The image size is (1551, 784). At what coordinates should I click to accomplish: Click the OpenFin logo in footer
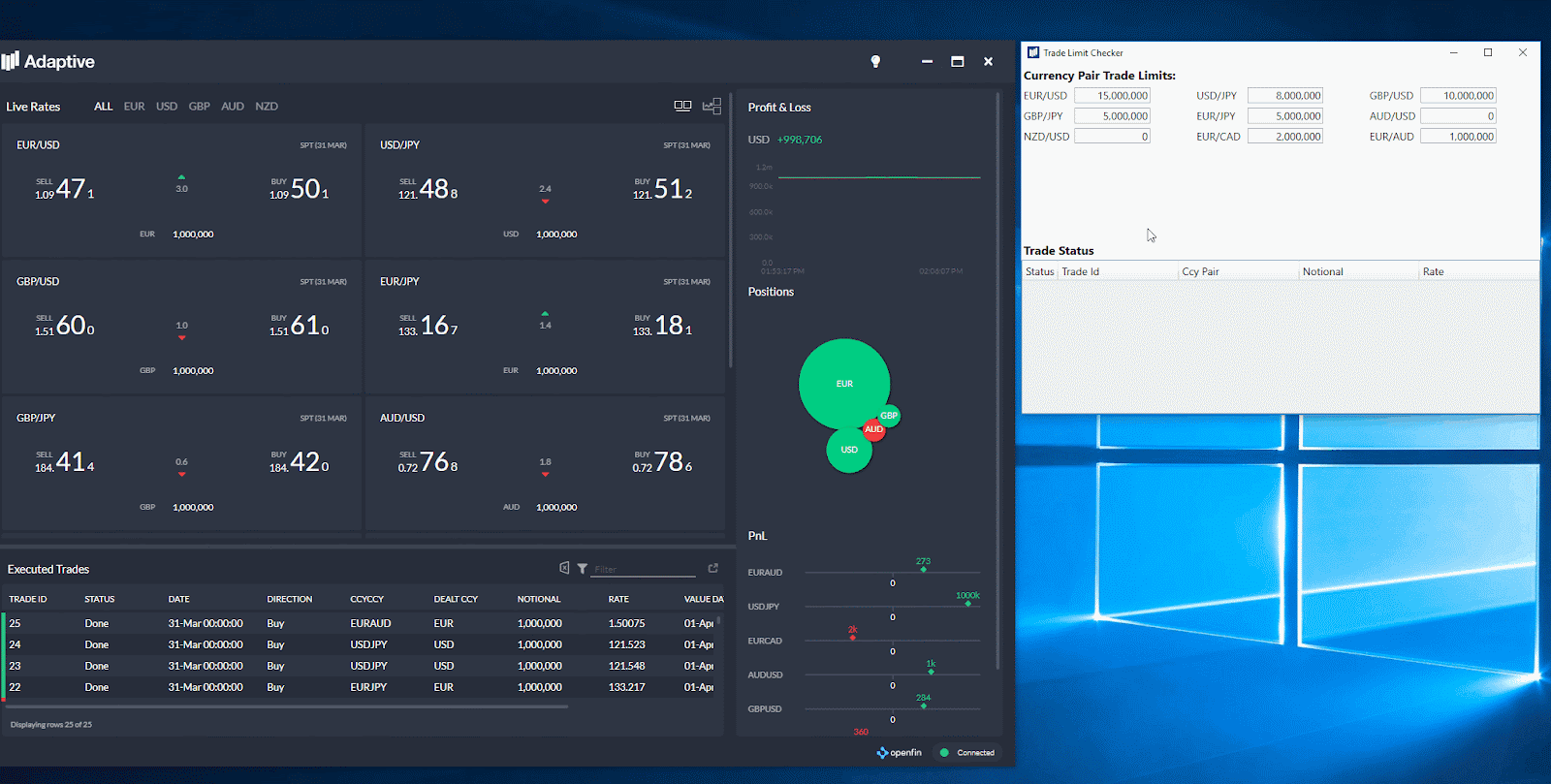point(899,752)
